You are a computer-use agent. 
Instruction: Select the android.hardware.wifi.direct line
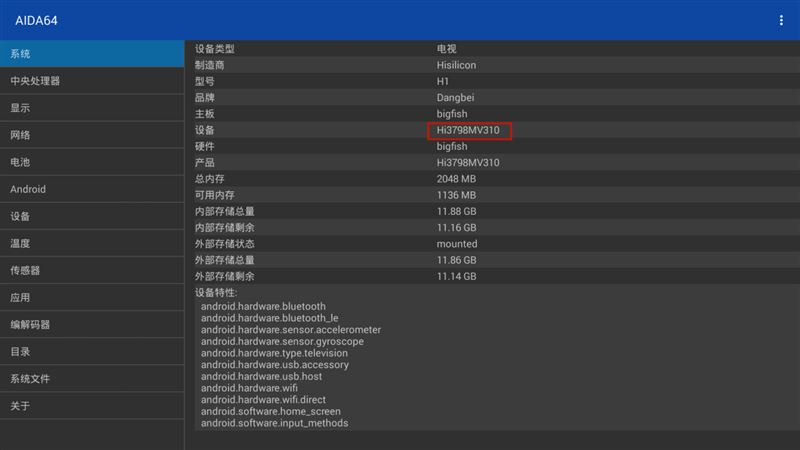(263, 400)
